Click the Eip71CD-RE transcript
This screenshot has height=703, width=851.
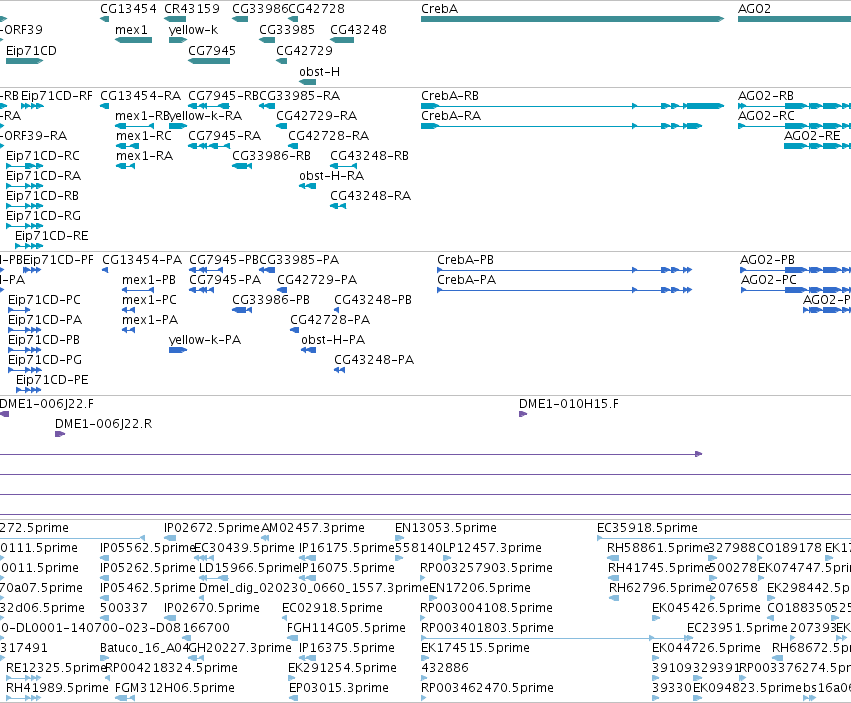[29, 246]
